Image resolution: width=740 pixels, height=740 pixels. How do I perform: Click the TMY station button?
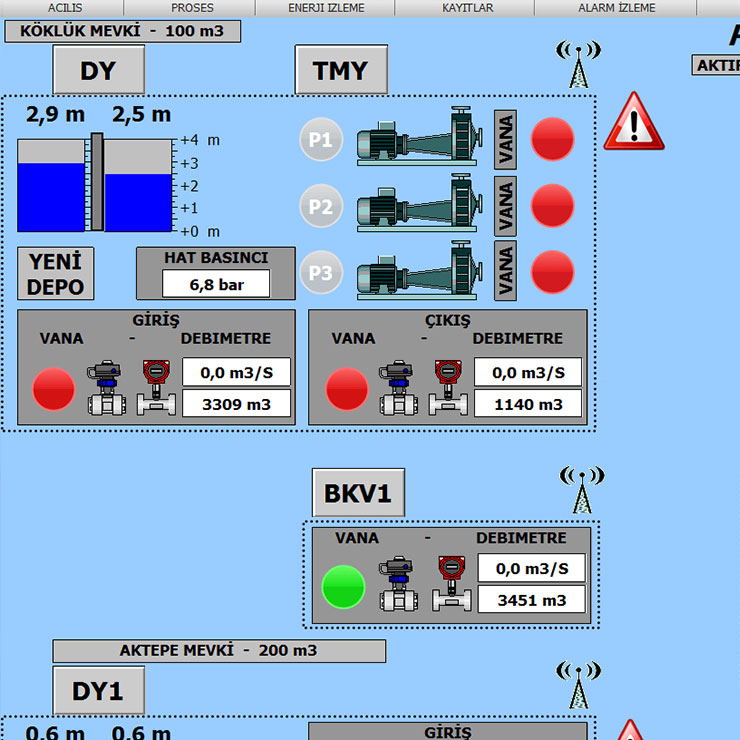[341, 70]
